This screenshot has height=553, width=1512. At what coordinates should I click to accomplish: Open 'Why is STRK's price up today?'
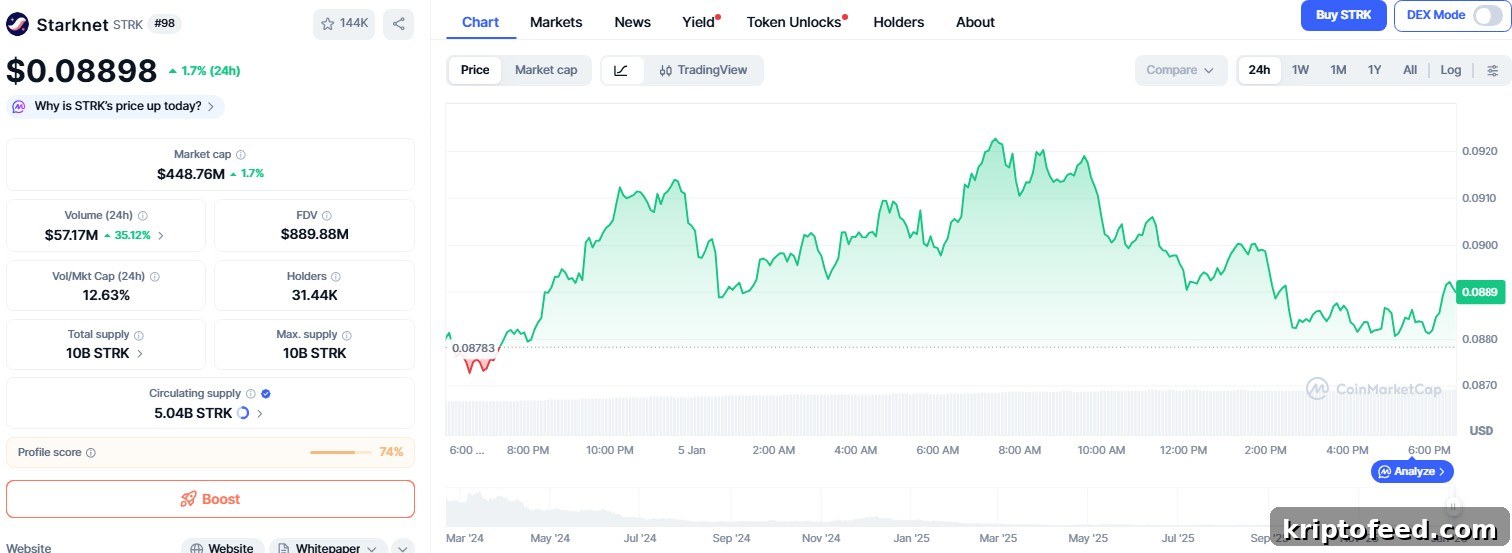116,106
